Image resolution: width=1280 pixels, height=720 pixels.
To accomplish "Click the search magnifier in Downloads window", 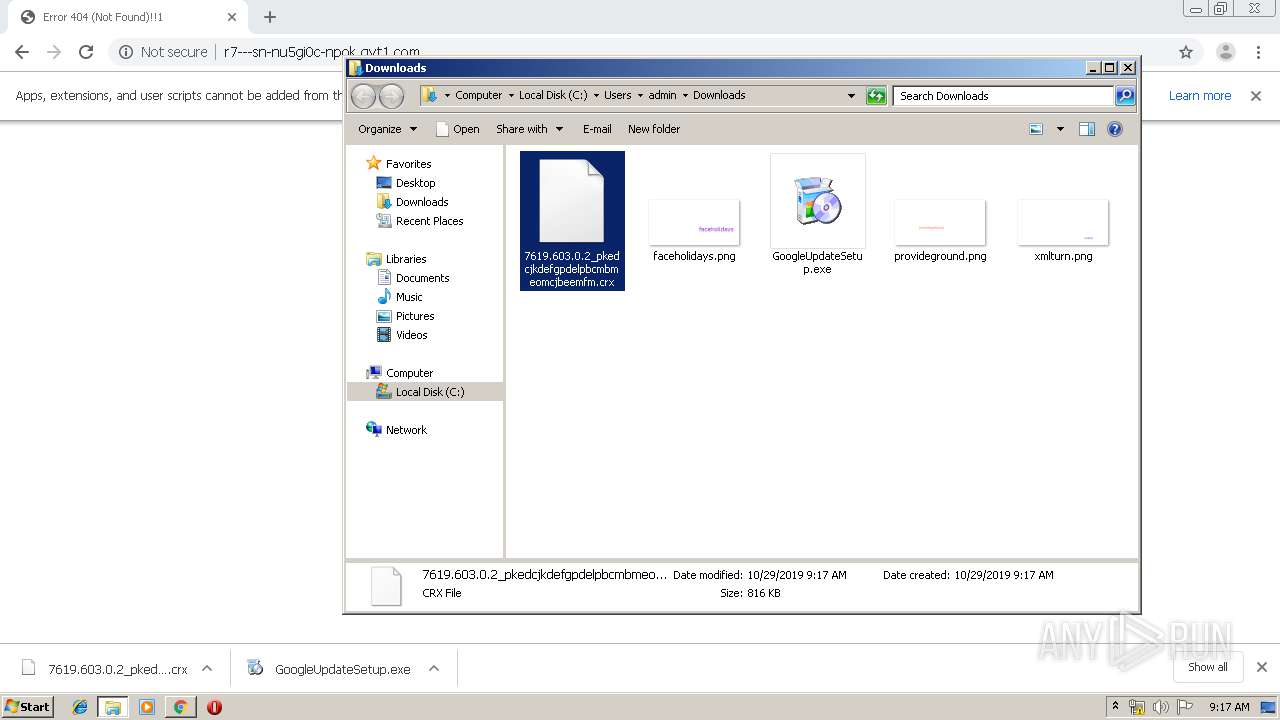I will pos(1125,96).
